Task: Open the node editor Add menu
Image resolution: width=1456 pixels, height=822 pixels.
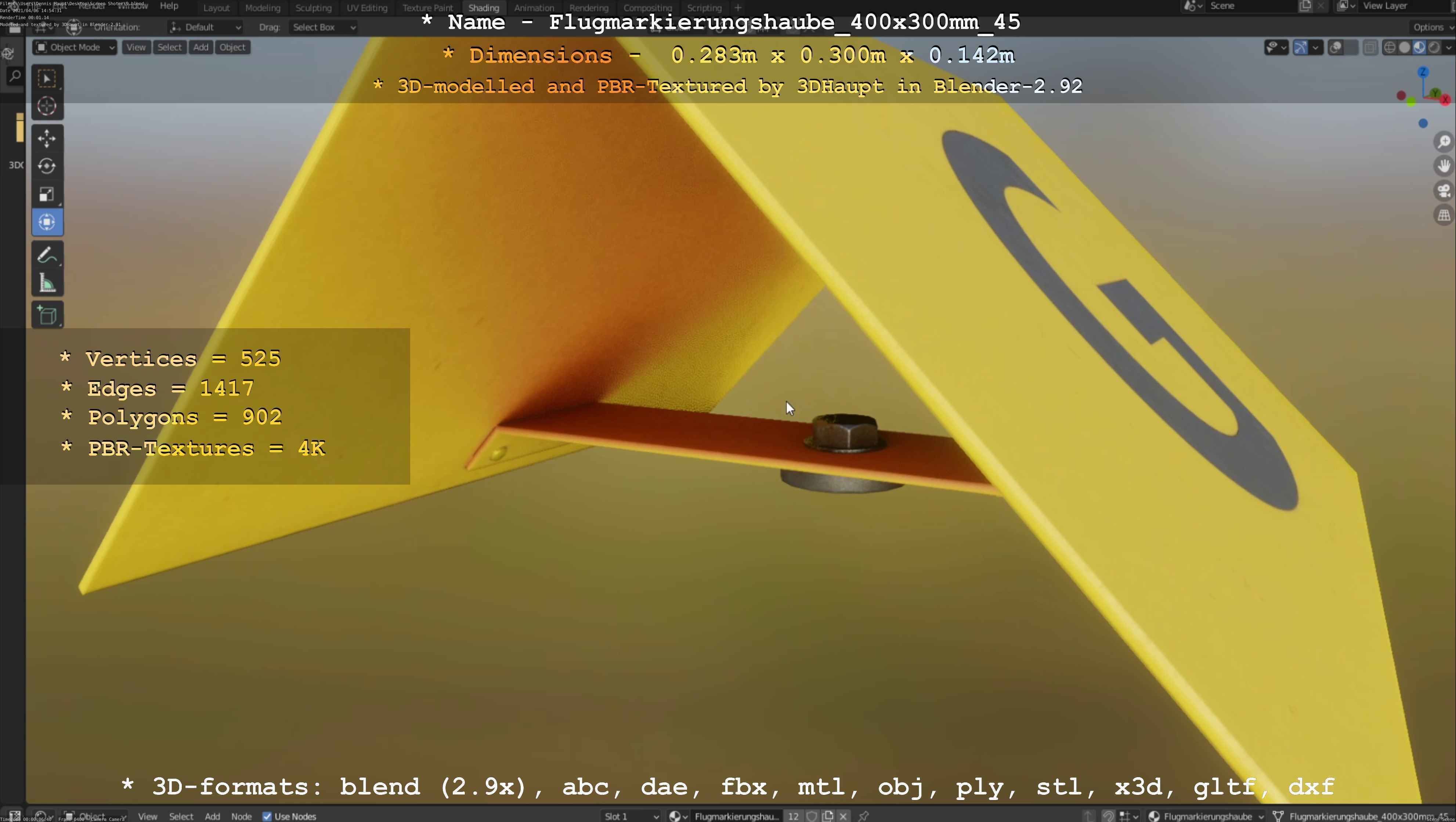Action: [213, 816]
